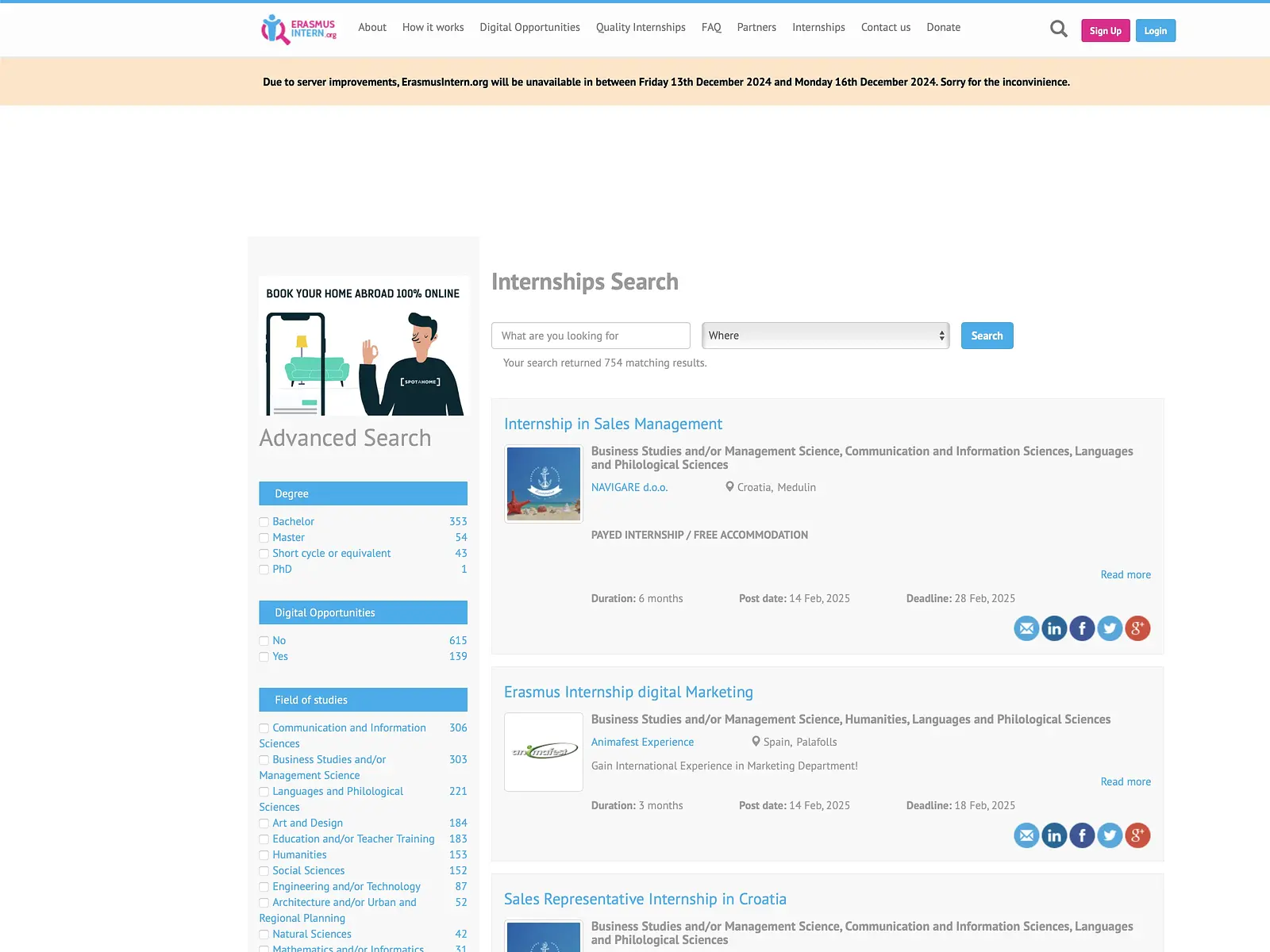
Task: Tick the Bachelor degree checkbox
Action: point(264,522)
